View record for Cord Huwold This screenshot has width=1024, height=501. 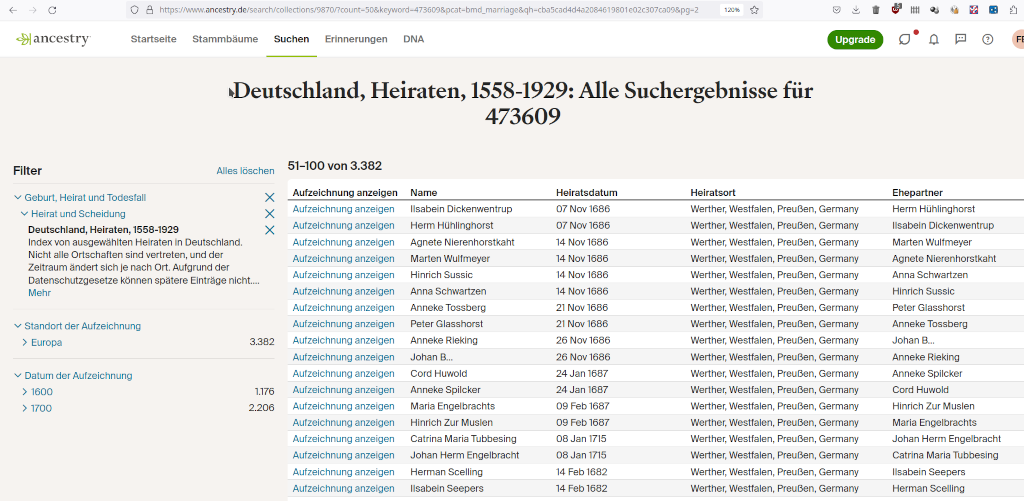[x=344, y=373]
